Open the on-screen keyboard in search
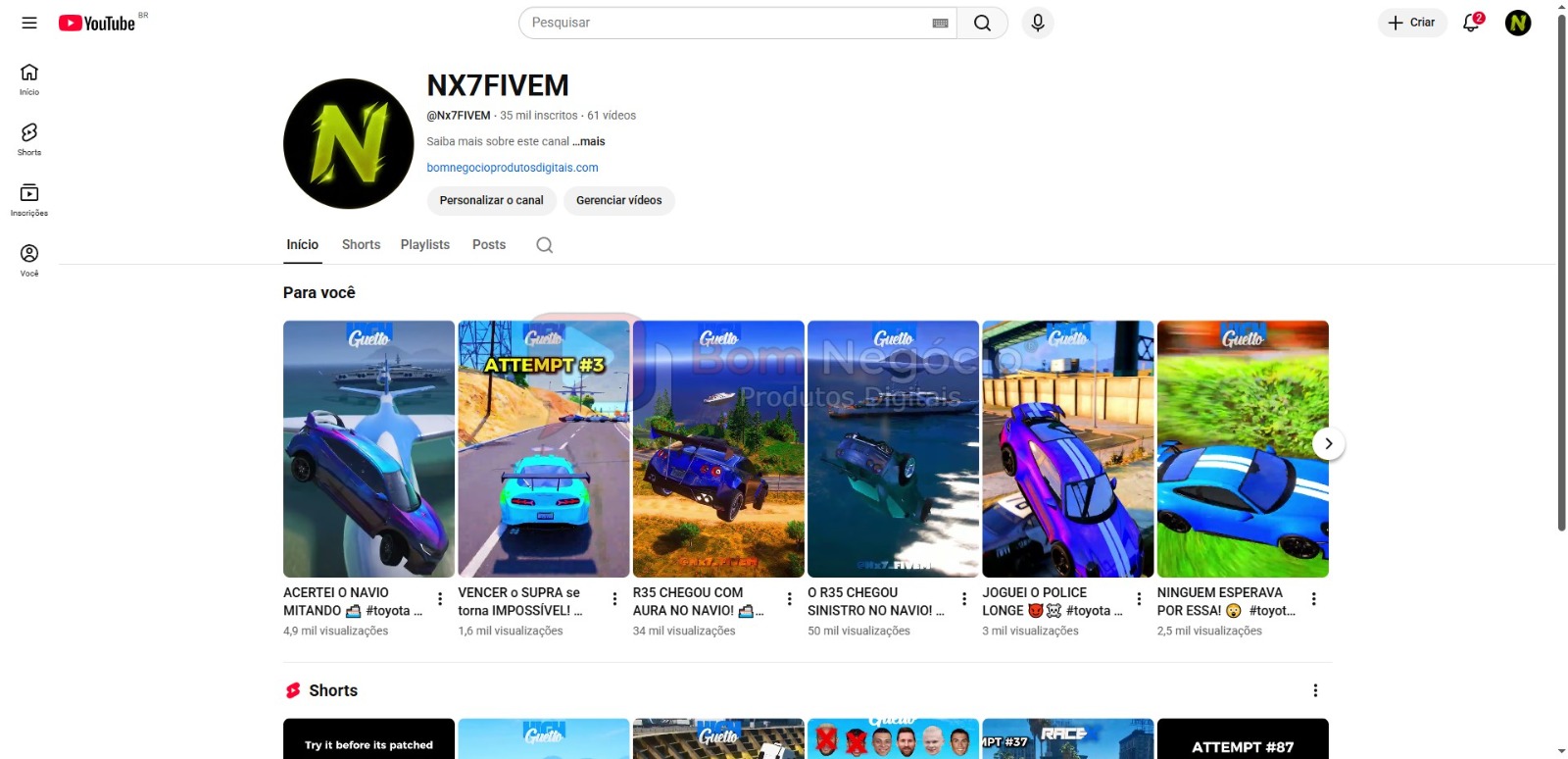 point(940,23)
